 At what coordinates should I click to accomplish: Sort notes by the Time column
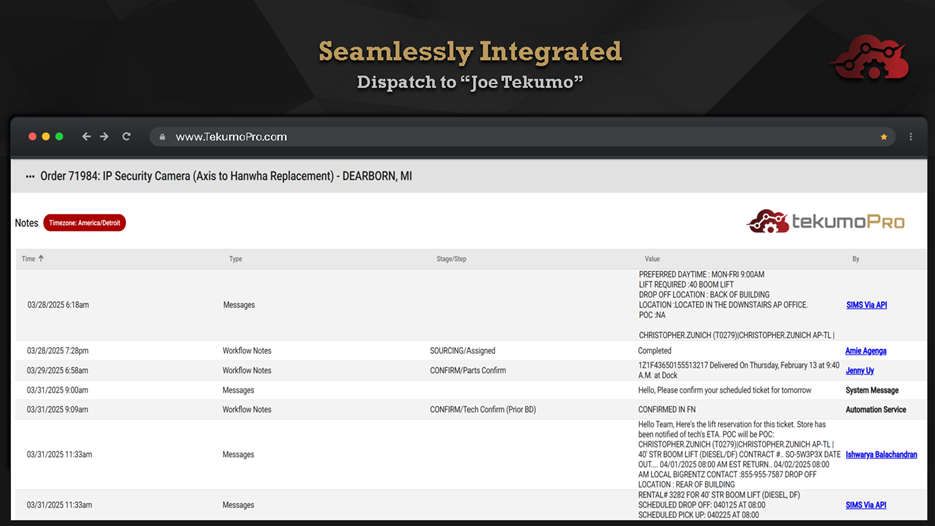coord(33,259)
